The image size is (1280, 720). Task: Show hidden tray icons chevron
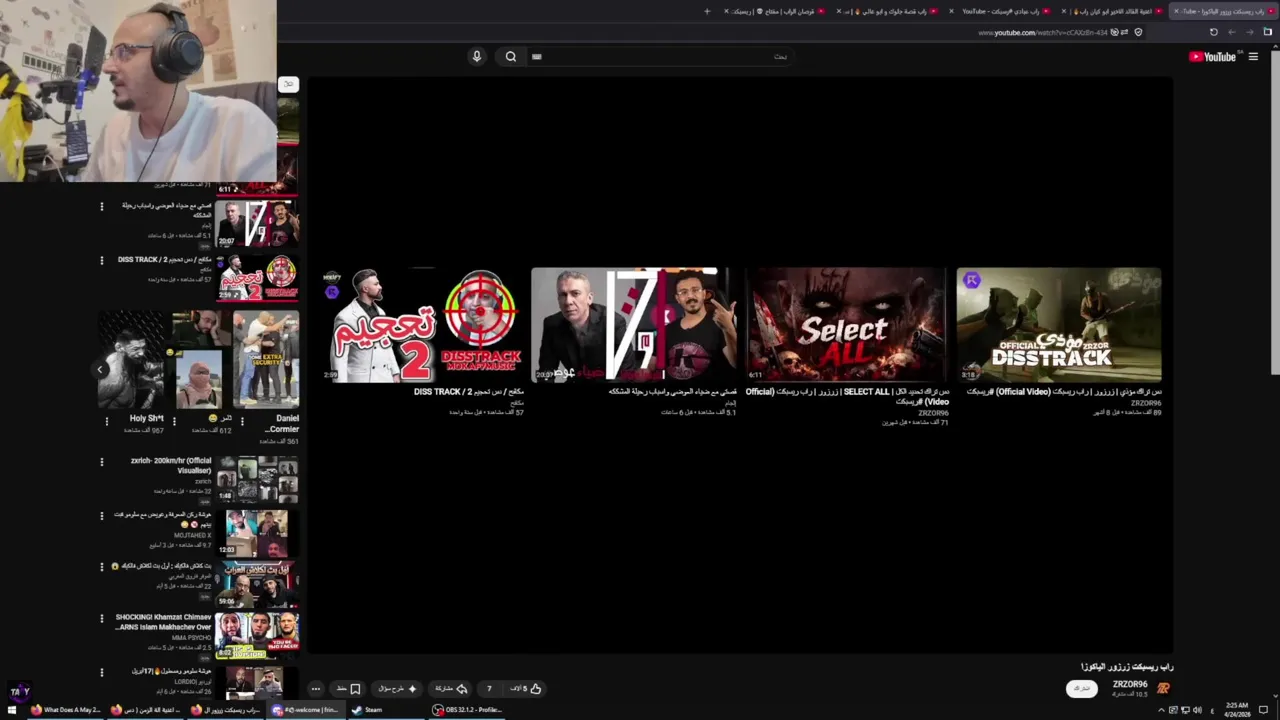[x=1161, y=710]
